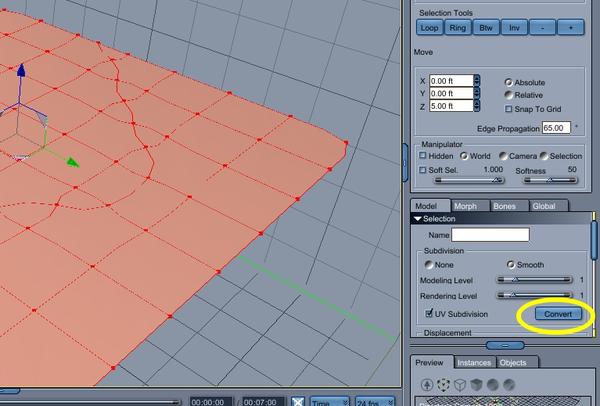Viewport: 600px width, 406px height.
Task: Click the panel collapse handle above Preview
Action: click(x=505, y=346)
